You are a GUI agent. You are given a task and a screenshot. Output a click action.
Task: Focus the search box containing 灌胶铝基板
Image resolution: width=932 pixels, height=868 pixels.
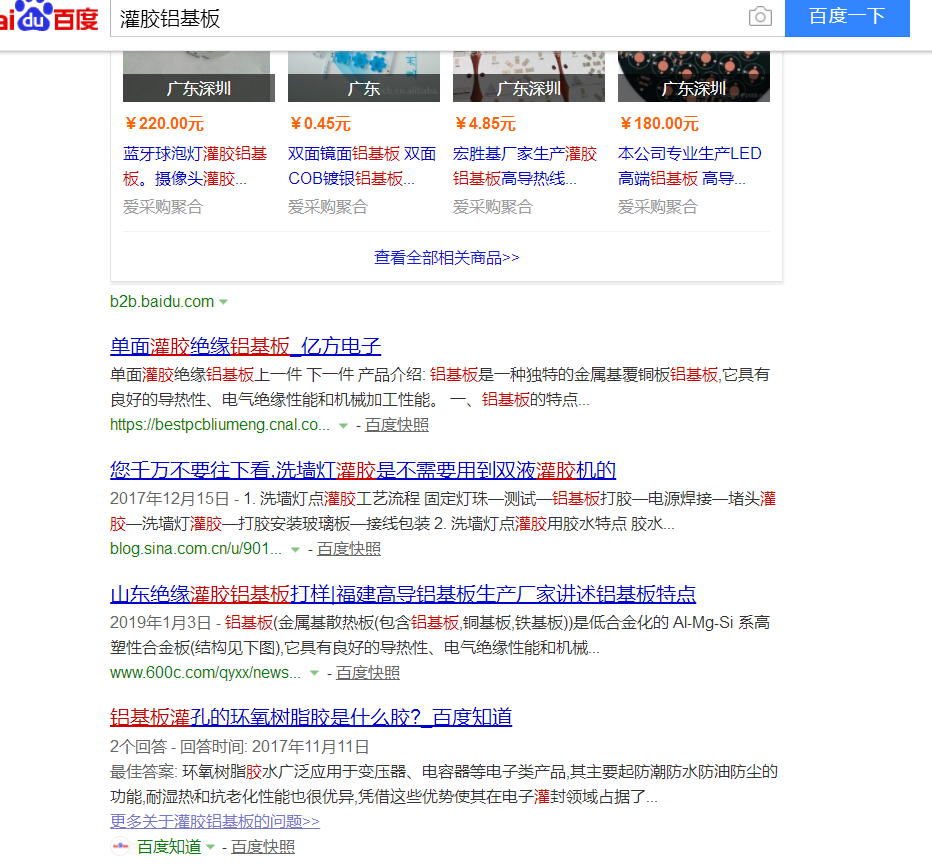tap(428, 18)
